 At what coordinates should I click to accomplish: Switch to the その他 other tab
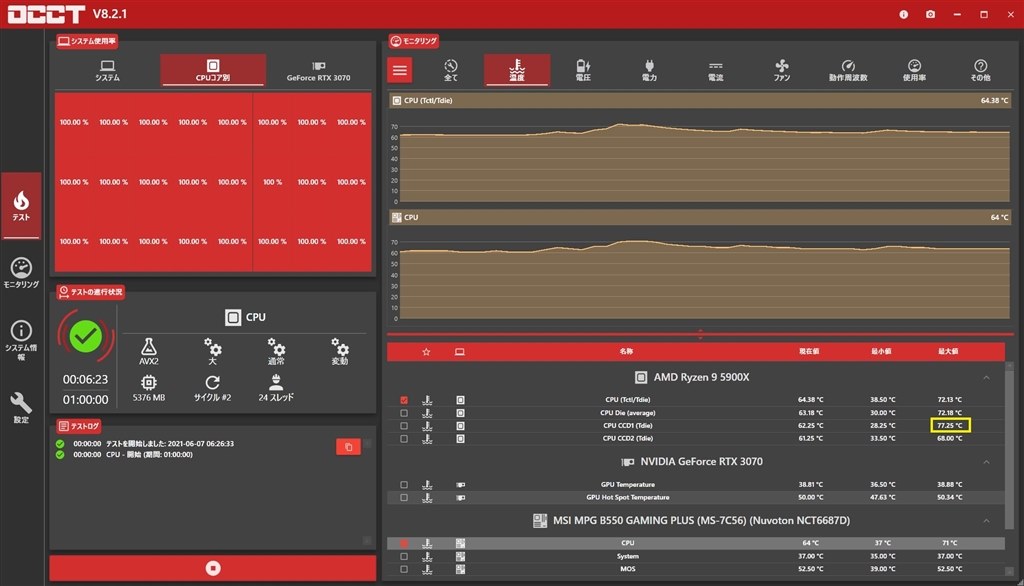[980, 71]
